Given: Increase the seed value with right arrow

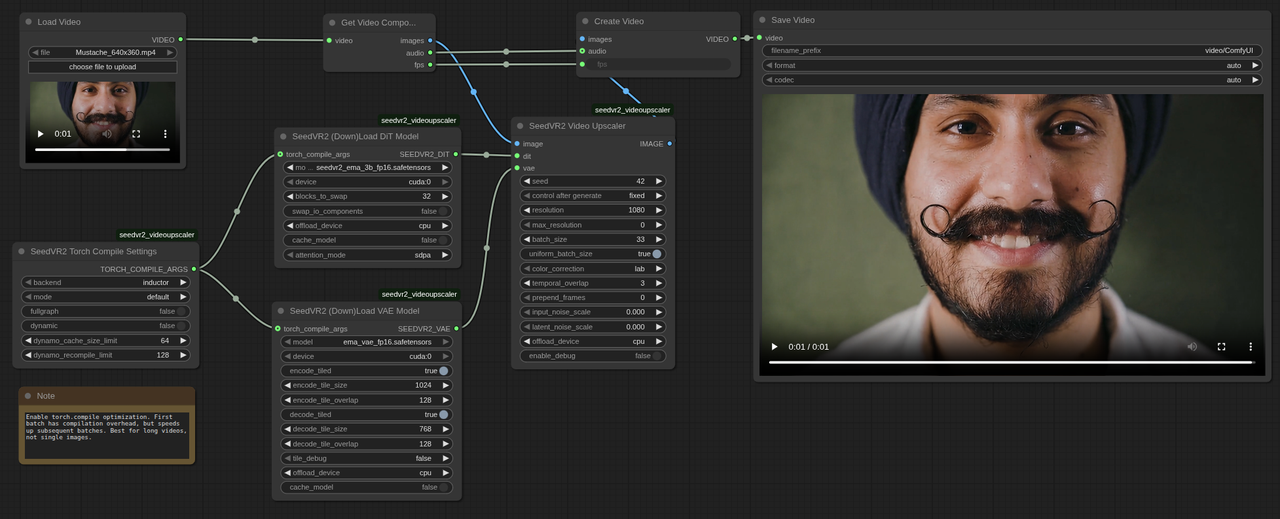Looking at the screenshot, I should (x=660, y=182).
